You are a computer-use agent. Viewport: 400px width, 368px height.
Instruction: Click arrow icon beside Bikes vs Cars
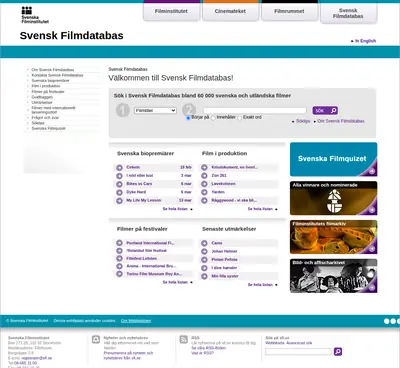click(x=119, y=184)
